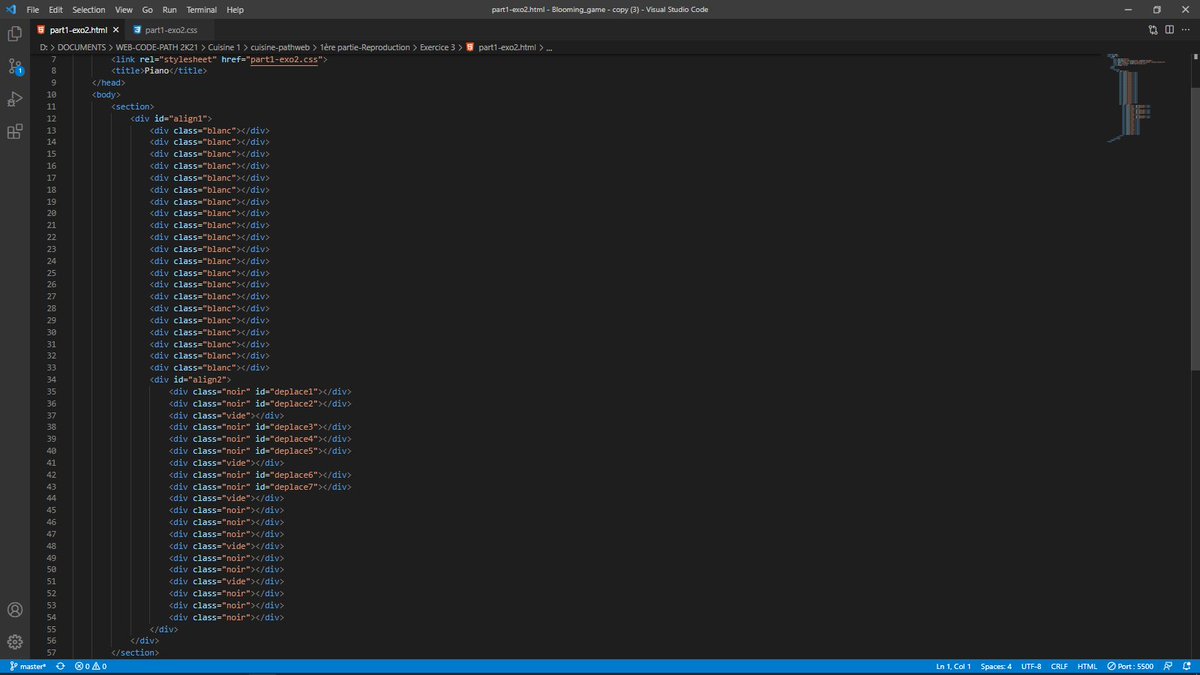Open the notifications bell in the status bar
Image resolution: width=1200 pixels, height=675 pixels.
click(x=1189, y=666)
